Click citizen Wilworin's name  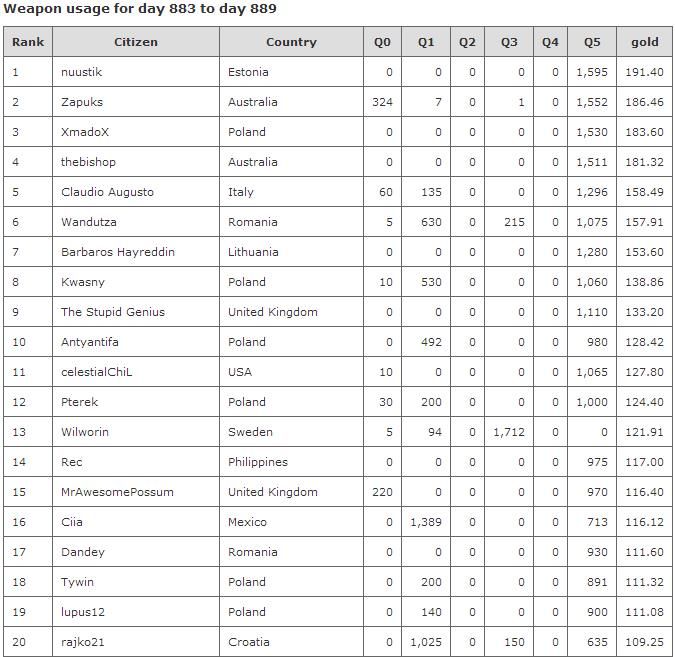point(85,432)
